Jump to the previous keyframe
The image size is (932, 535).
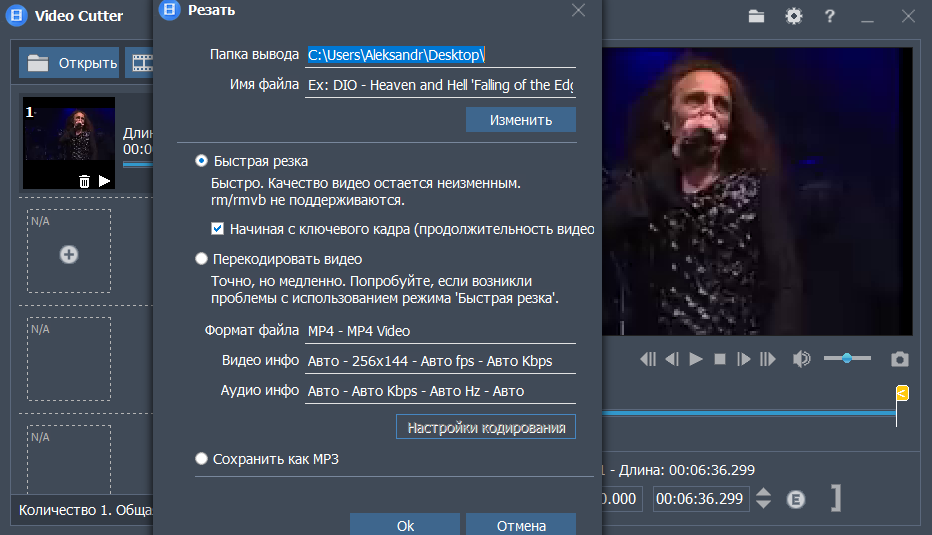tap(648, 359)
